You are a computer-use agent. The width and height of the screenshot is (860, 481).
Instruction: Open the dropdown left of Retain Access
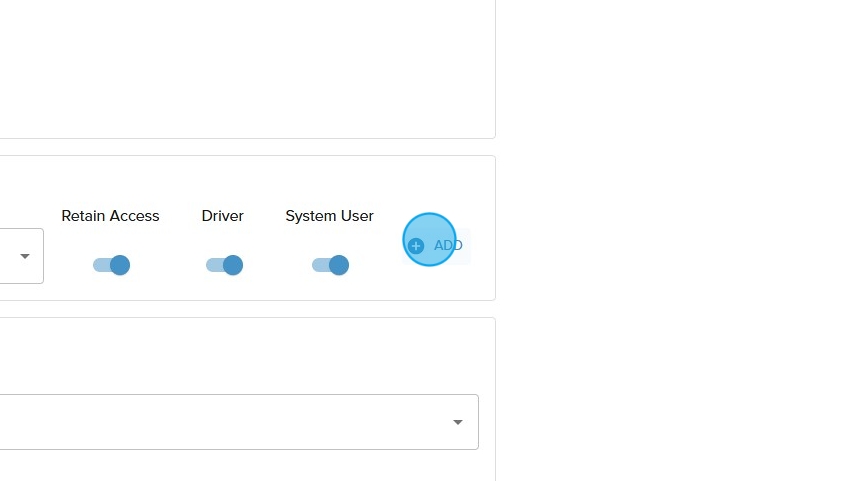click(x=25, y=256)
